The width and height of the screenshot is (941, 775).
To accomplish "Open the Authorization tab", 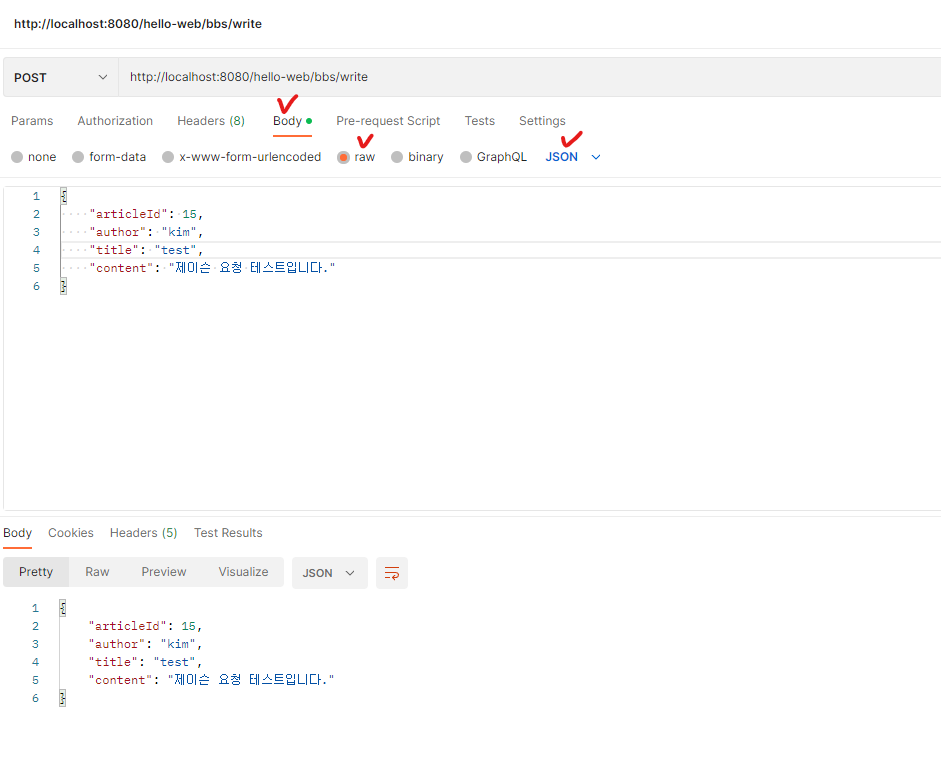I will pyautogui.click(x=115, y=121).
